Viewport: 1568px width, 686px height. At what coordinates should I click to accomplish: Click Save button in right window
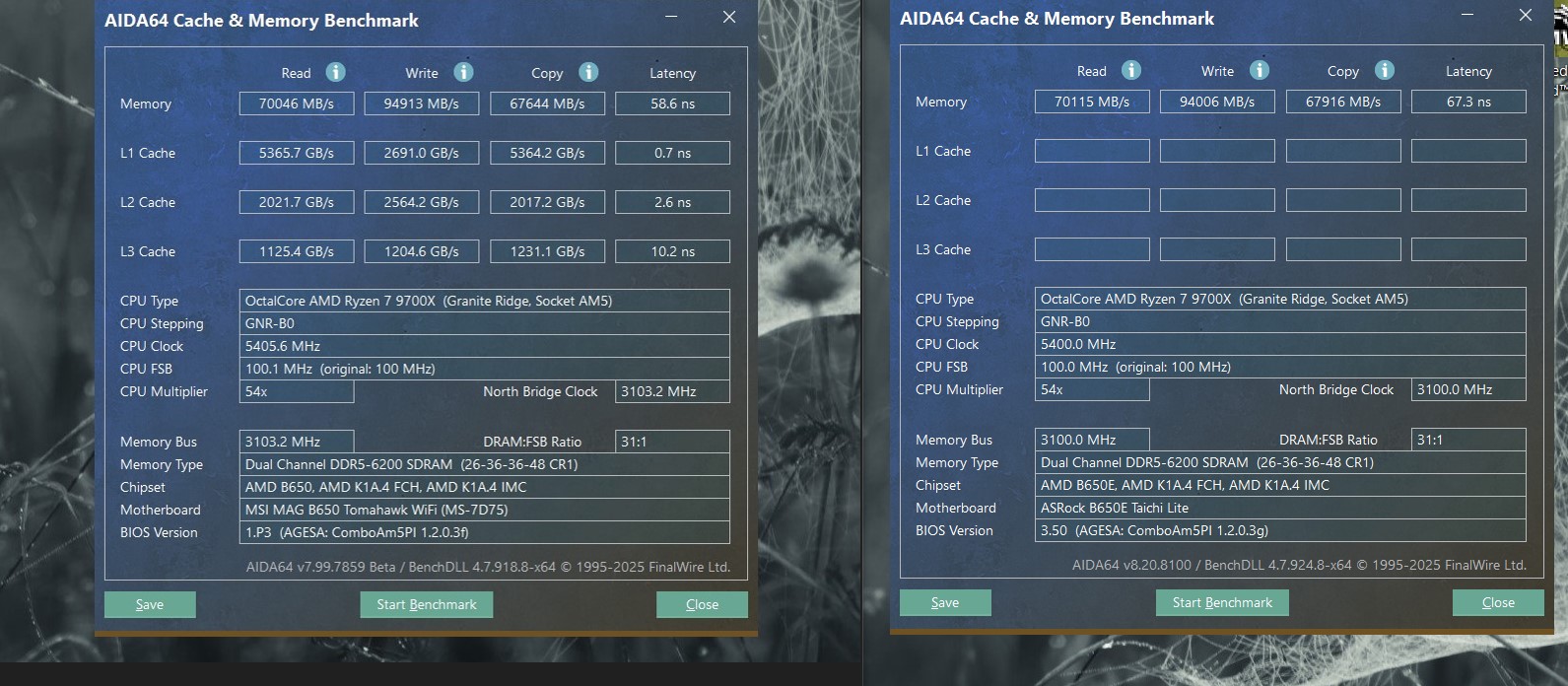click(945, 602)
